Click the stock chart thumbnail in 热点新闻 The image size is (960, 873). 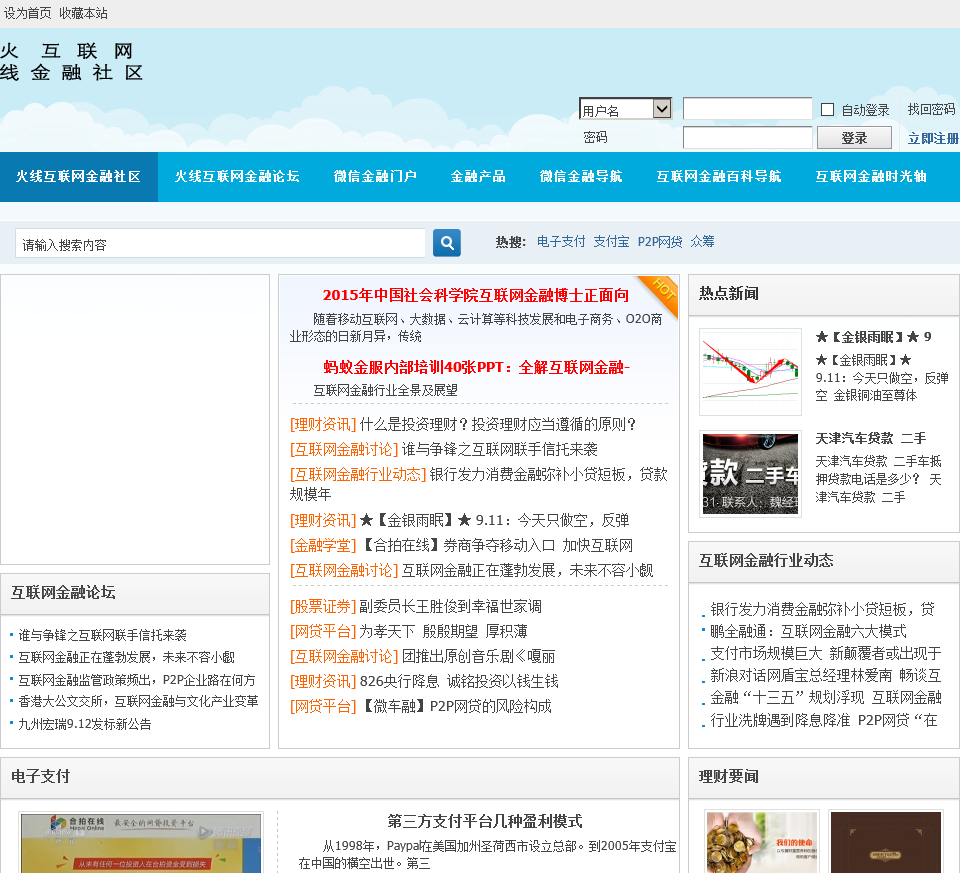tap(751, 372)
